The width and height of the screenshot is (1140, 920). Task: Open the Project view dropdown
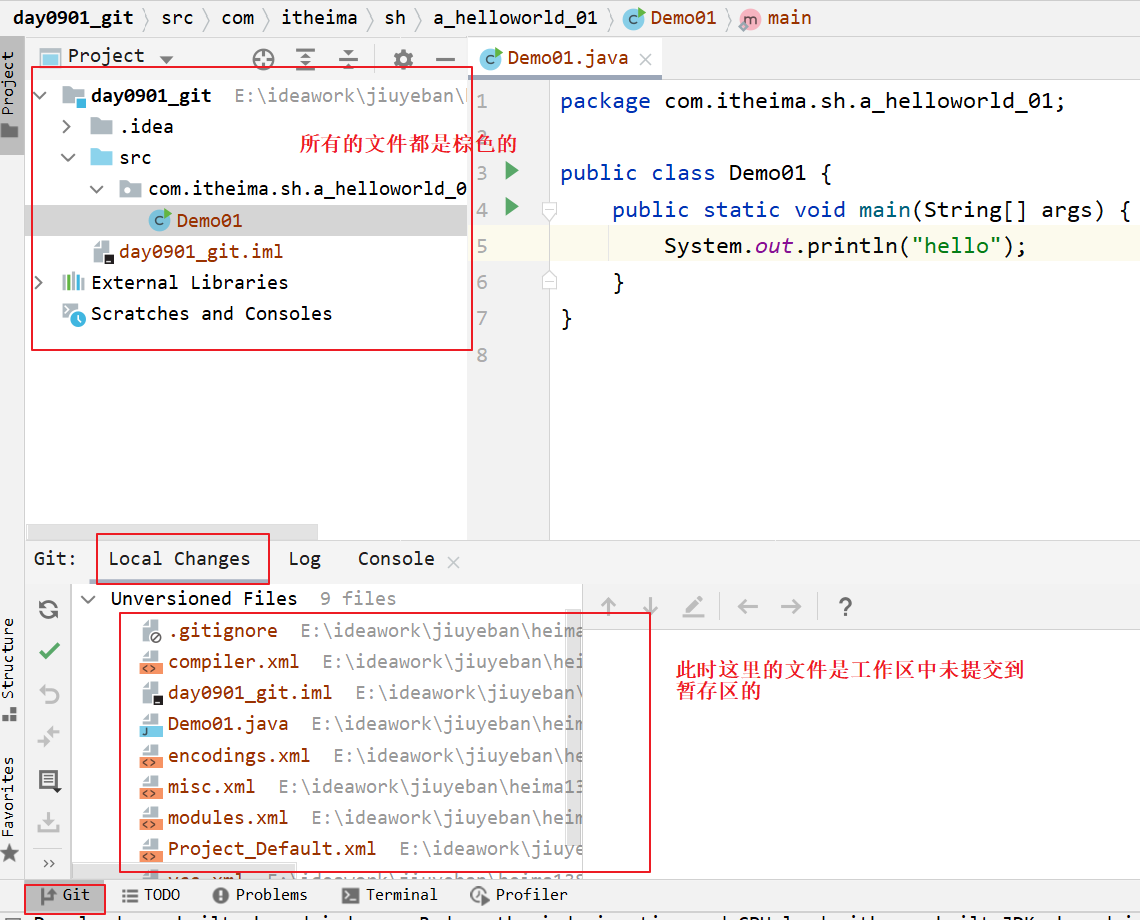click(x=166, y=59)
